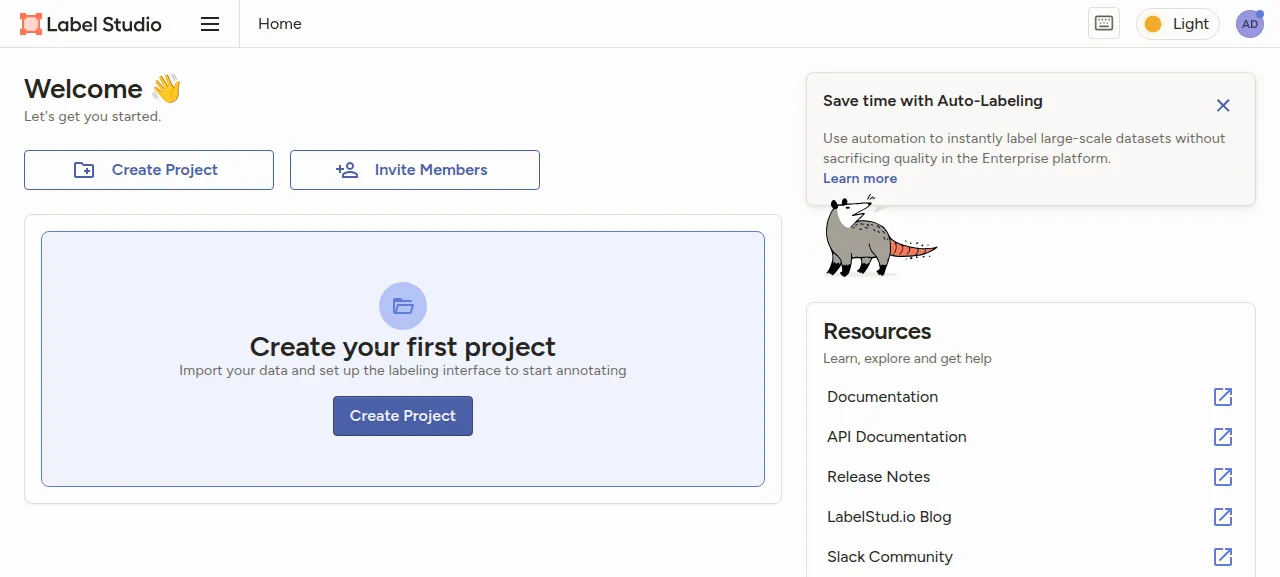Open the Slack Community link
The image size is (1280, 577).
point(890,557)
